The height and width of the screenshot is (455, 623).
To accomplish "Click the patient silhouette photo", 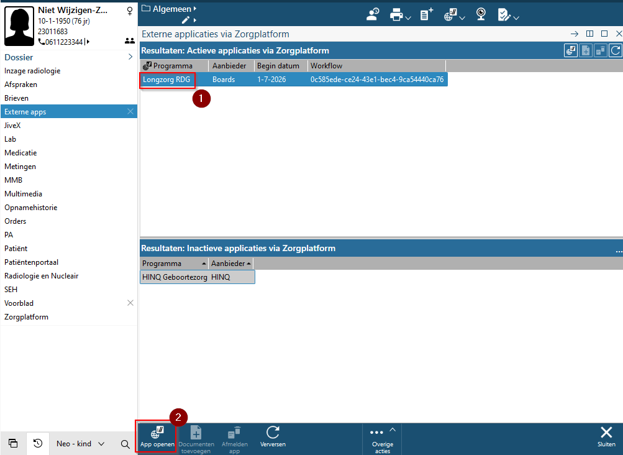I will pyautogui.click(x=19, y=26).
